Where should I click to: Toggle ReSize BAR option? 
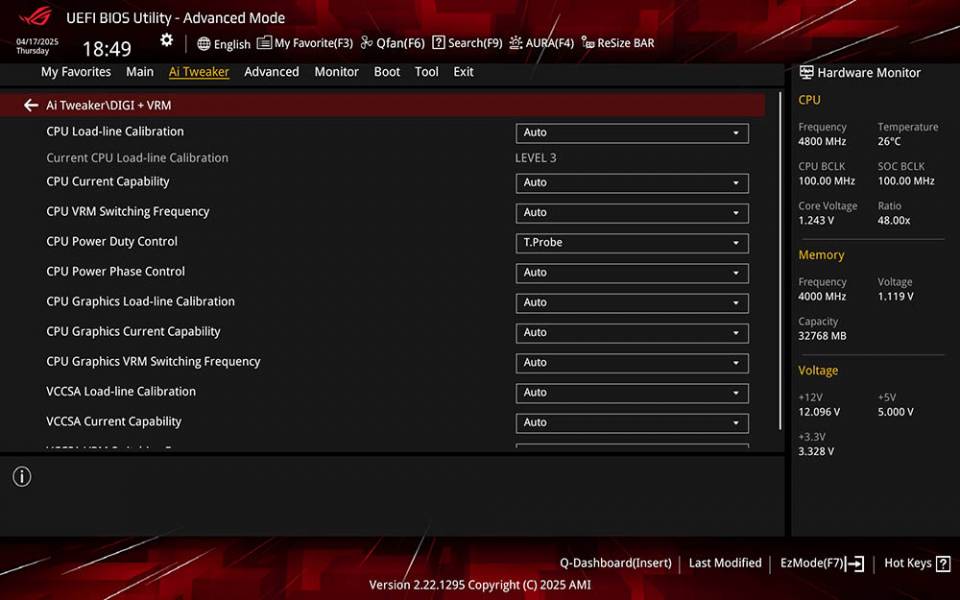618,43
